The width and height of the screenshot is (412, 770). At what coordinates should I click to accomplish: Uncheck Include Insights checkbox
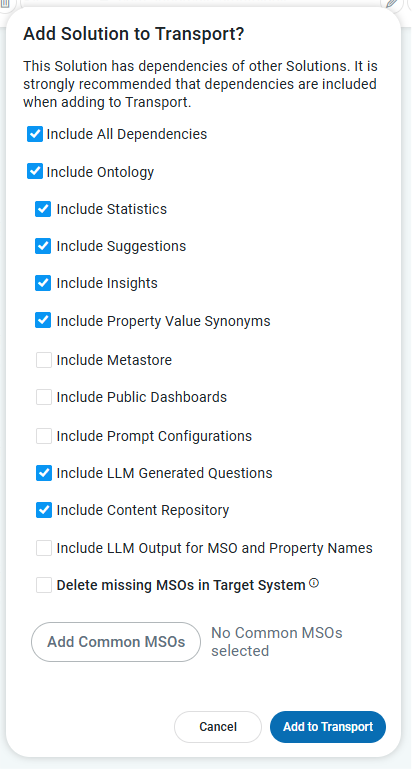(x=43, y=283)
